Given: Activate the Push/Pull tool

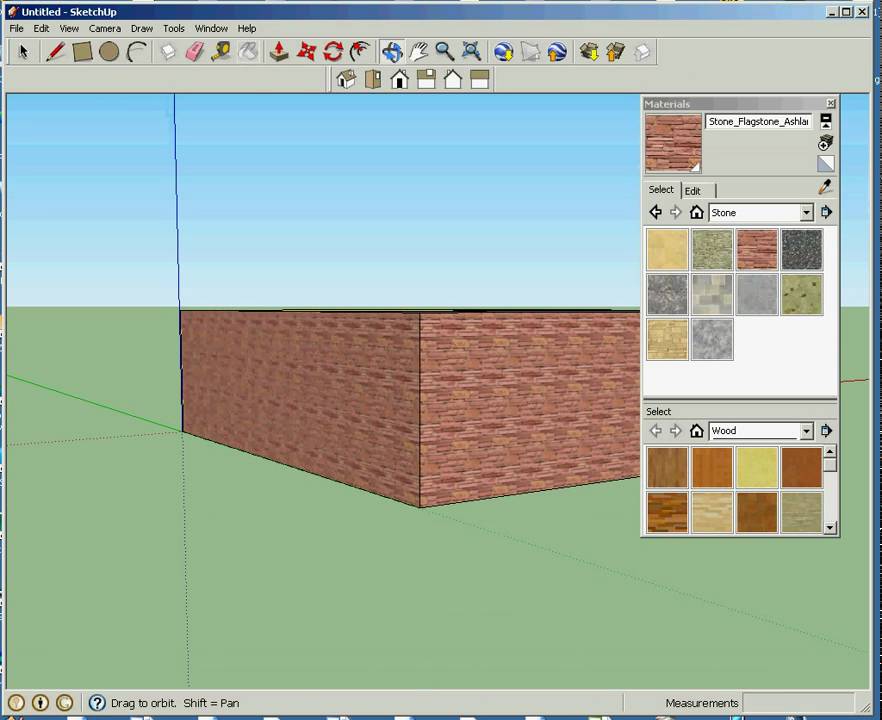Looking at the screenshot, I should point(279,52).
